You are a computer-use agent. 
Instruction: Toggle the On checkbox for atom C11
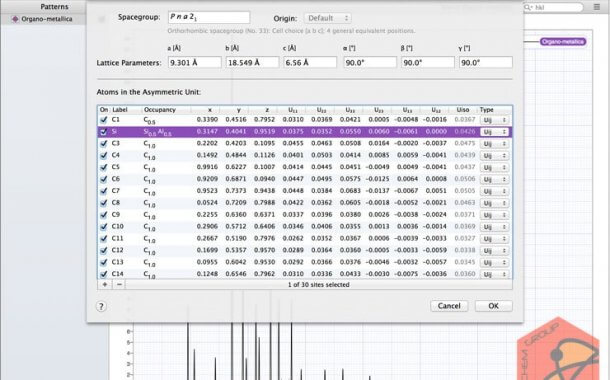tap(103, 238)
